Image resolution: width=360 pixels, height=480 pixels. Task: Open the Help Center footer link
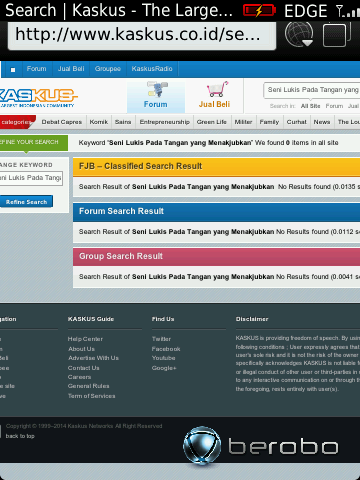tap(85, 339)
